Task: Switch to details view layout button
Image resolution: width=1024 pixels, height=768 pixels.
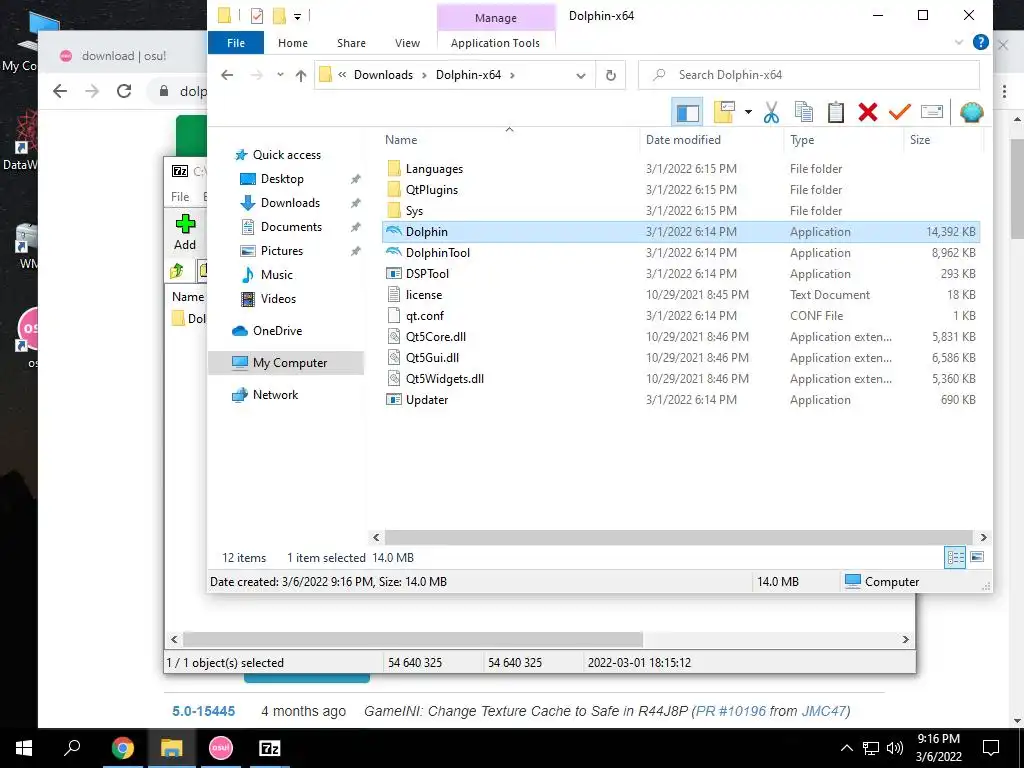Action: 955,558
